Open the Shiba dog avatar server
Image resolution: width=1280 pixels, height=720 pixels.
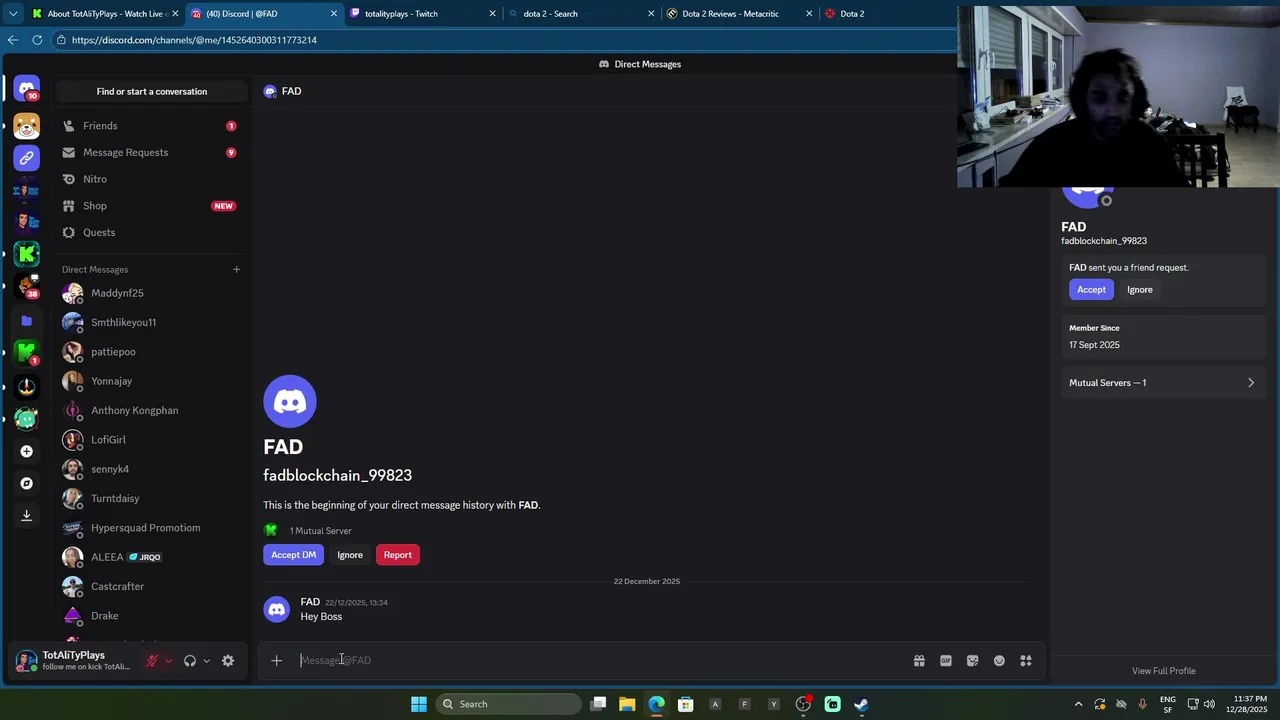click(x=27, y=125)
